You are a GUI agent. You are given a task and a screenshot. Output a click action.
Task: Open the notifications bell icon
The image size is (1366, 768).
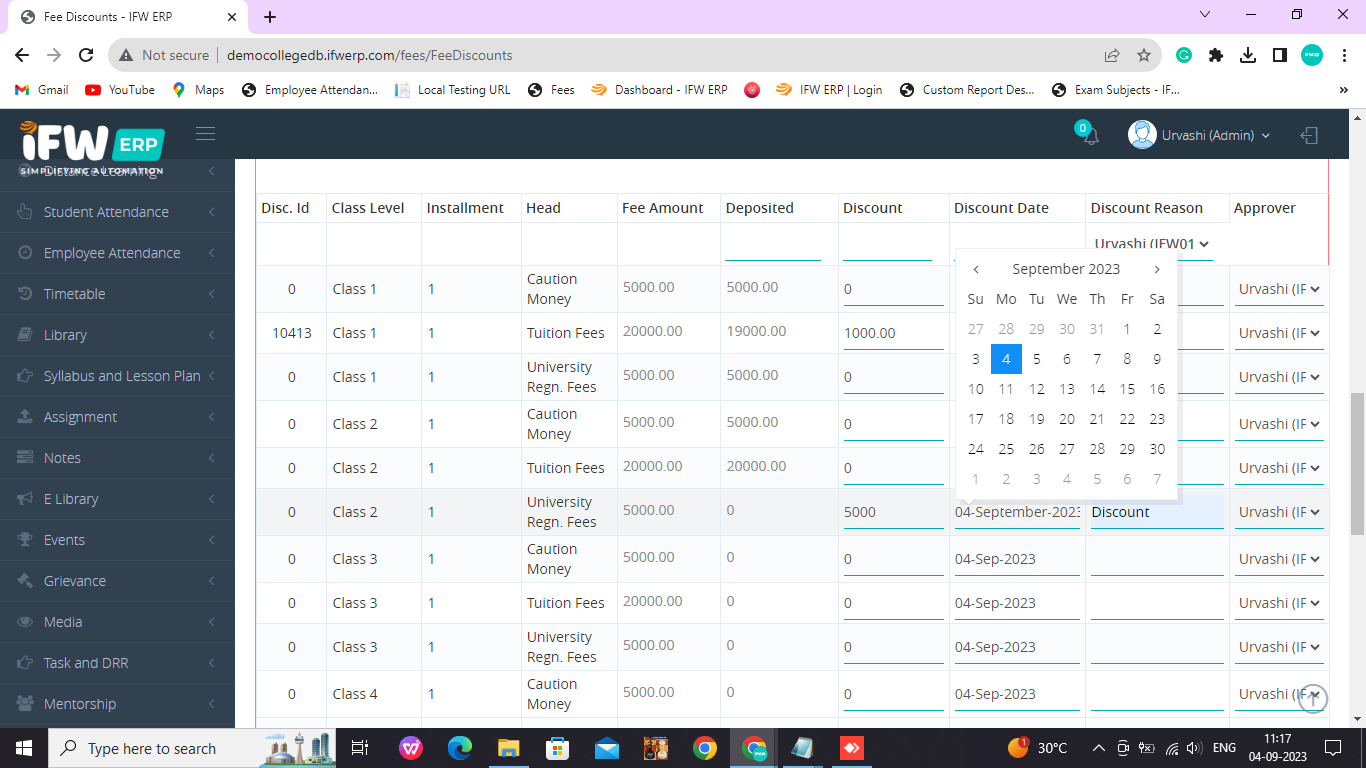(x=1090, y=136)
